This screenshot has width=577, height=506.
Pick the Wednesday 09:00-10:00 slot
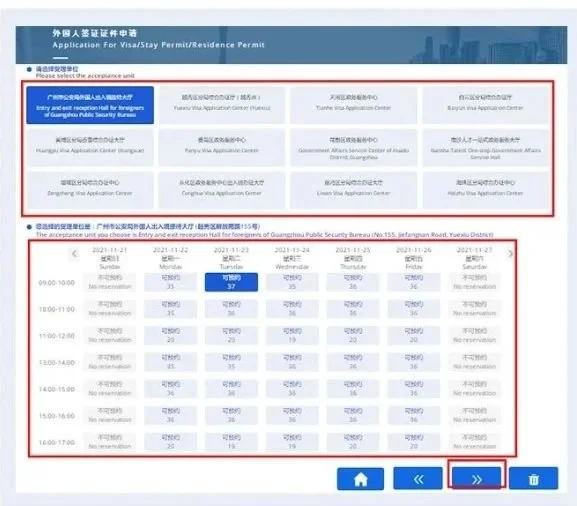click(x=292, y=282)
